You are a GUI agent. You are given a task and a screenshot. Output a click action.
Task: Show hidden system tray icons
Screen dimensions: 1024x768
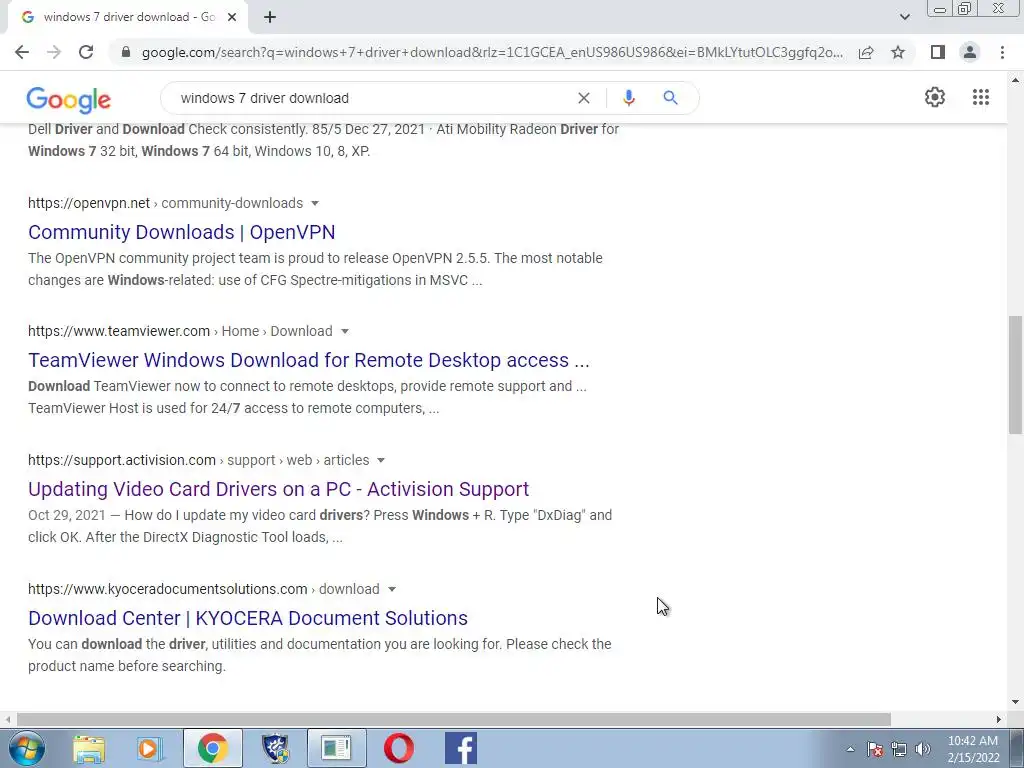pos(850,749)
